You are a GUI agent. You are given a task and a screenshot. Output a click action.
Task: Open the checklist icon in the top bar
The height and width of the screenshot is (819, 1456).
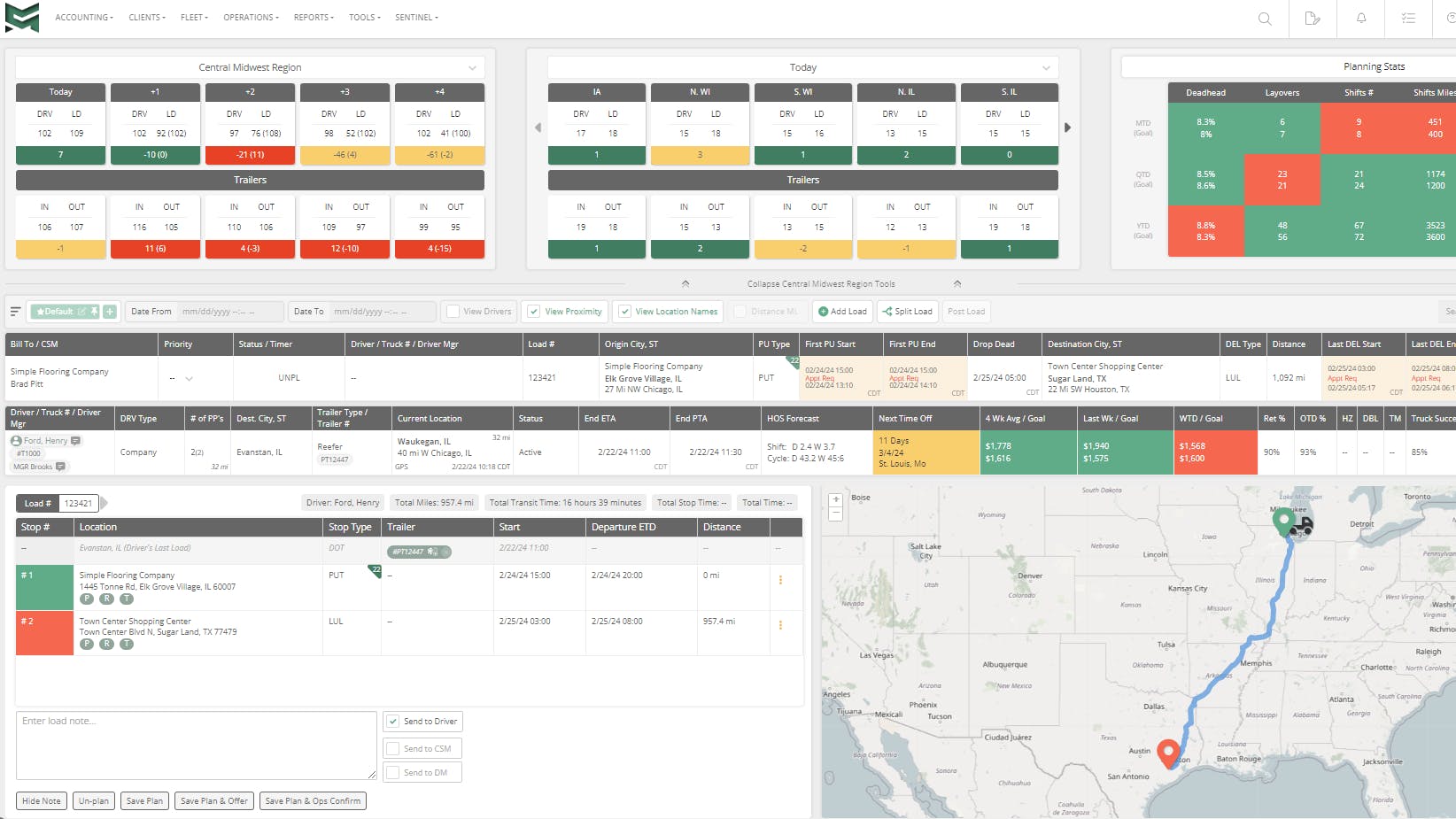(1410, 19)
